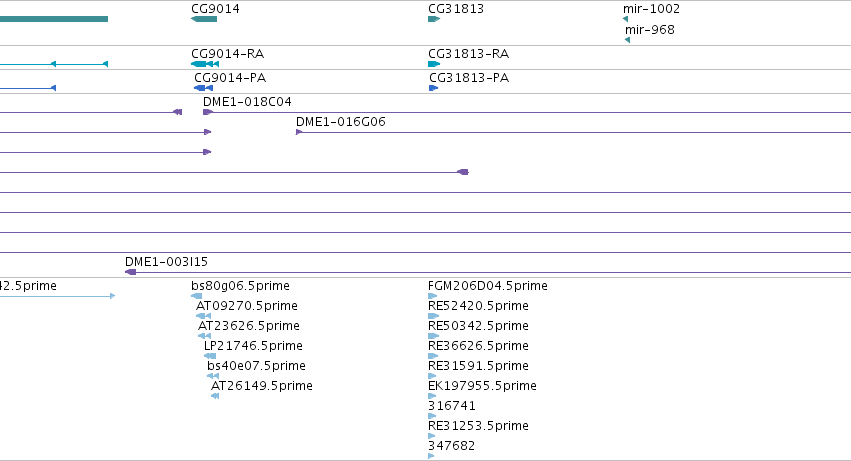The width and height of the screenshot is (851, 461).
Task: Click the 347682 EST arrow glyph
Action: 431,456
